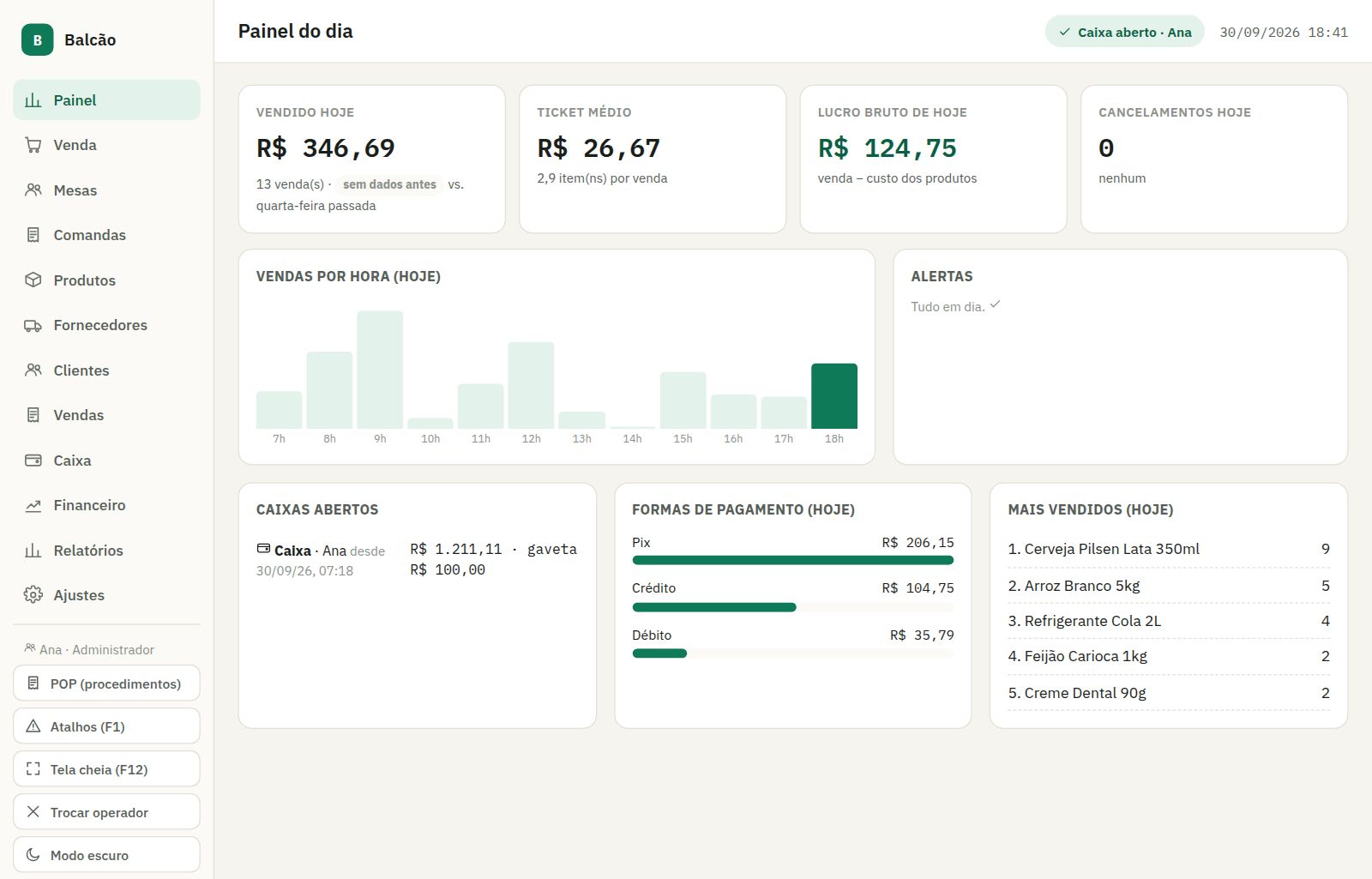Click the Débito payment progress bar
The height and width of the screenshot is (879, 1372).
[x=792, y=653]
